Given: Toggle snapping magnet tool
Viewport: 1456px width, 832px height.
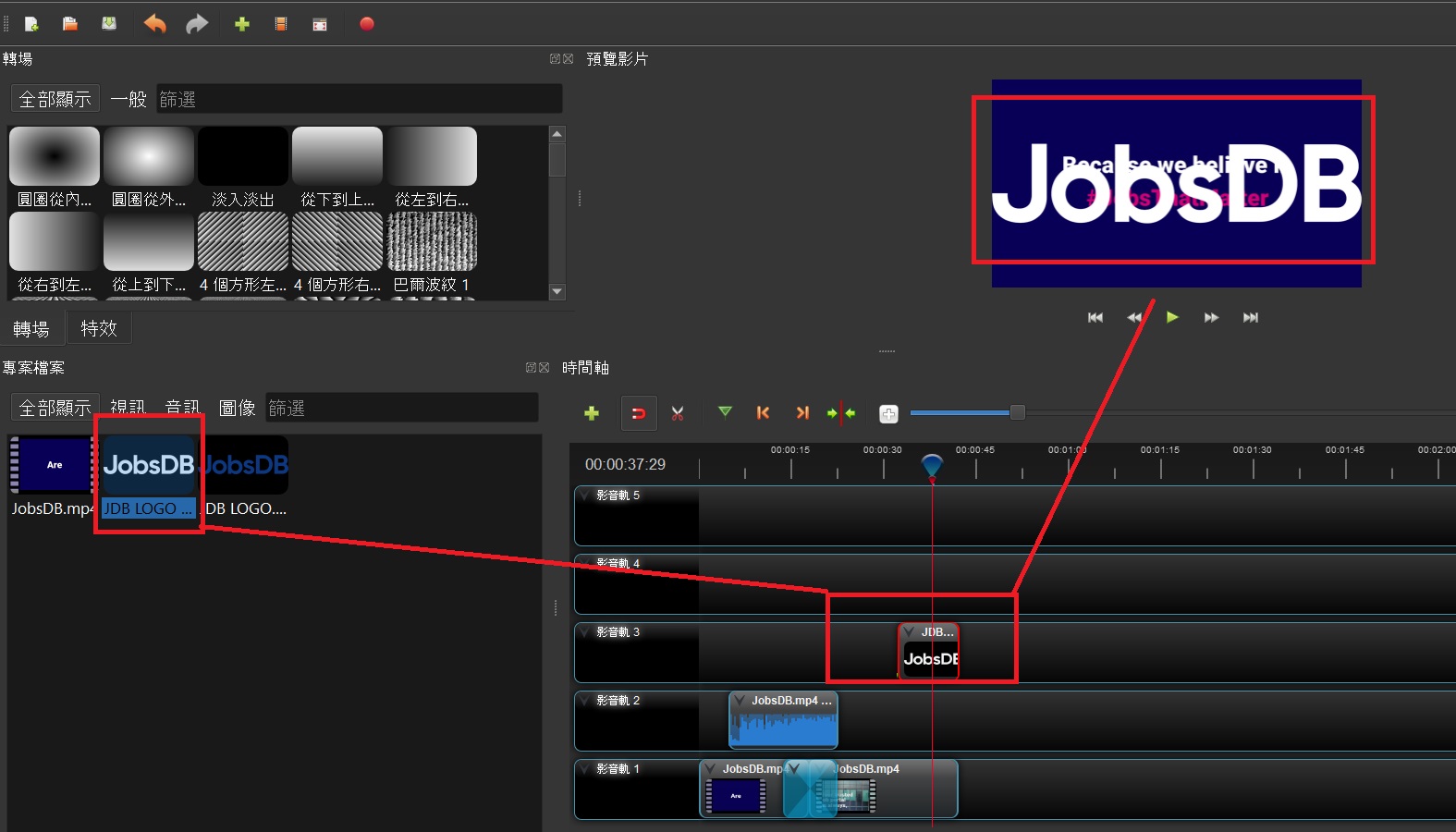Looking at the screenshot, I should (639, 413).
